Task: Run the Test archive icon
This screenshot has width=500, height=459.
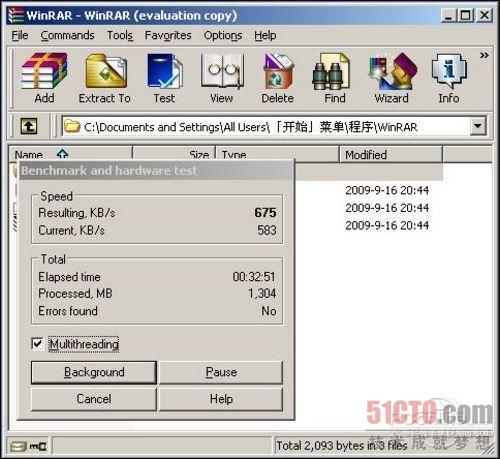Action: coord(165,71)
